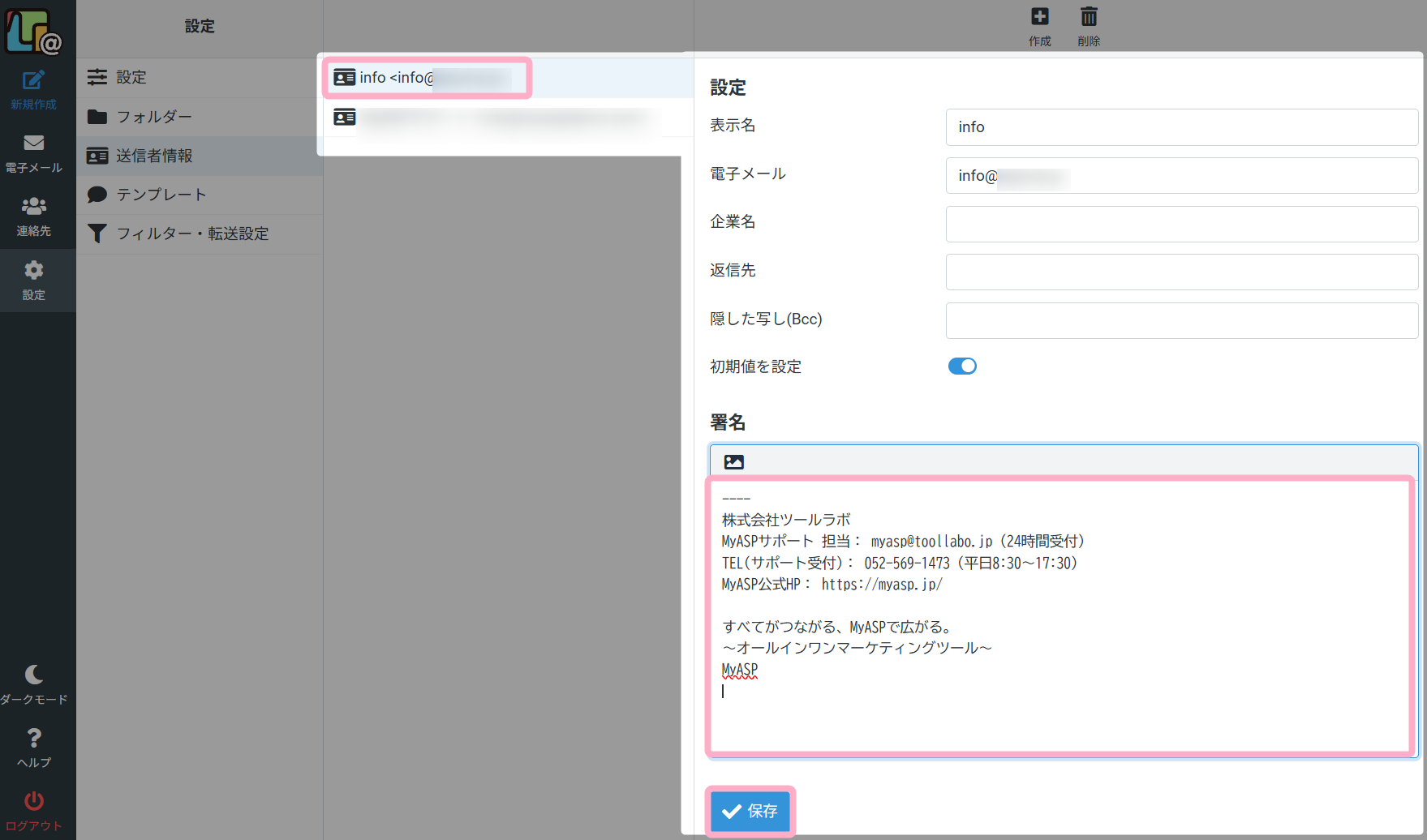This screenshot has width=1427, height=840.
Task: Select 送信者情報 in settings menu
Action: click(200, 156)
